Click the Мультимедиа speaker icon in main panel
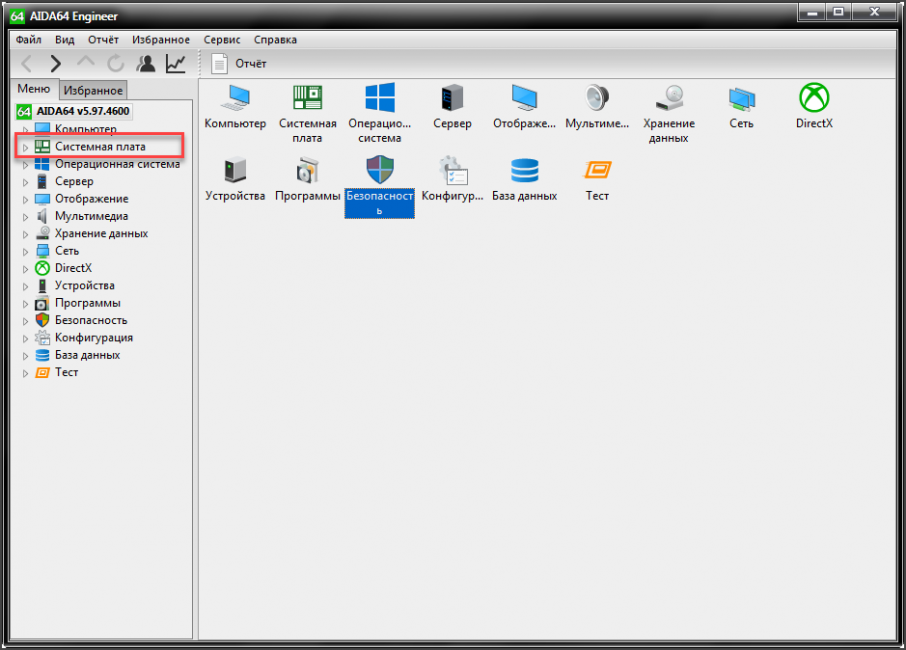The width and height of the screenshot is (906, 650). coord(597,99)
